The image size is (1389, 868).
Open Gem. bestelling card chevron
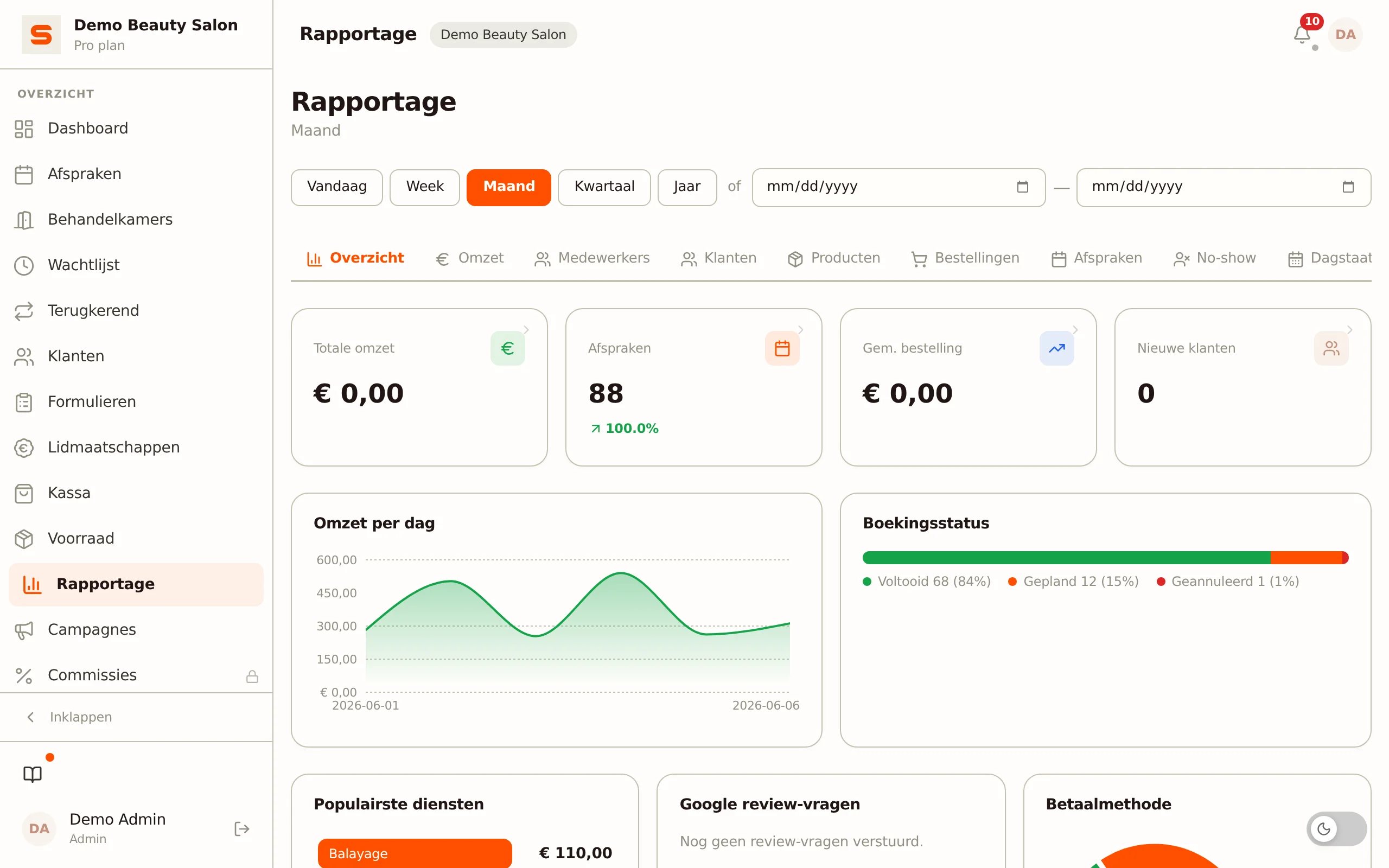1075,329
